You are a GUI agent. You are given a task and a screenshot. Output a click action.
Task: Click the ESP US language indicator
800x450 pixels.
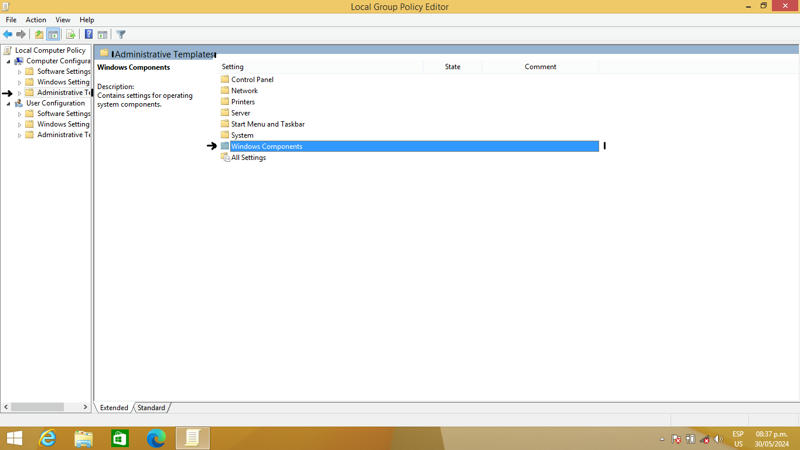click(738, 439)
